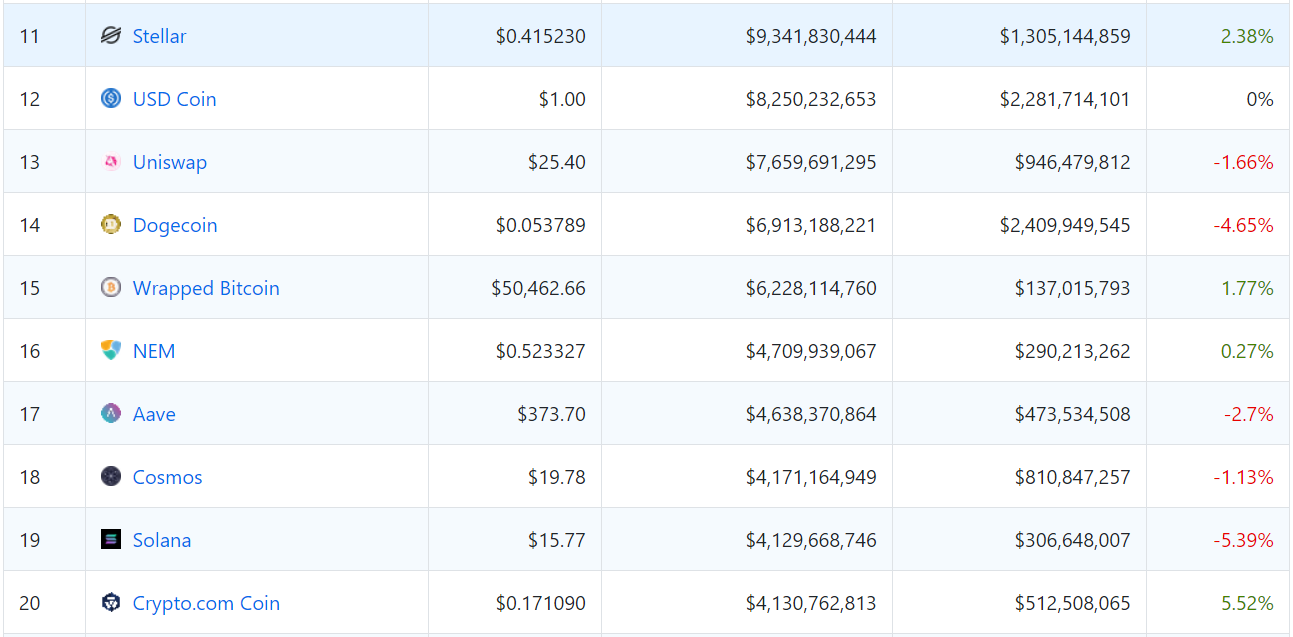Click the Solana logo icon
Image resolution: width=1293 pixels, height=637 pixels.
(111, 540)
